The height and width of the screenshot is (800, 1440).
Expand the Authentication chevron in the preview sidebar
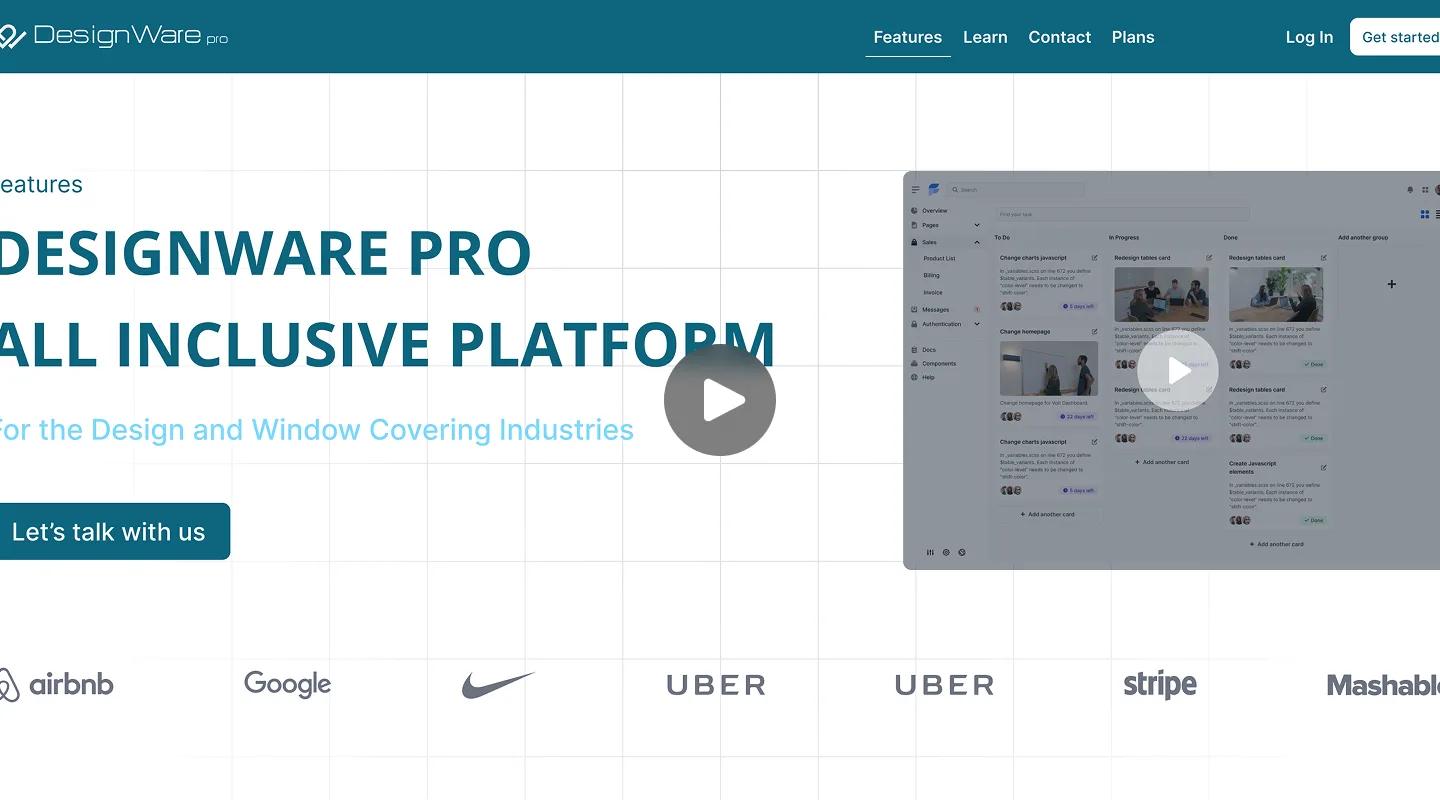coord(977,324)
